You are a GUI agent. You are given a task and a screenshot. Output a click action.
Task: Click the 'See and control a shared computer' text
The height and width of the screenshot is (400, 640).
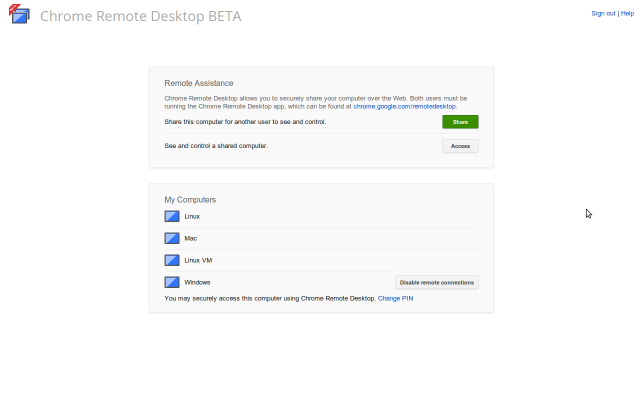coord(216,146)
